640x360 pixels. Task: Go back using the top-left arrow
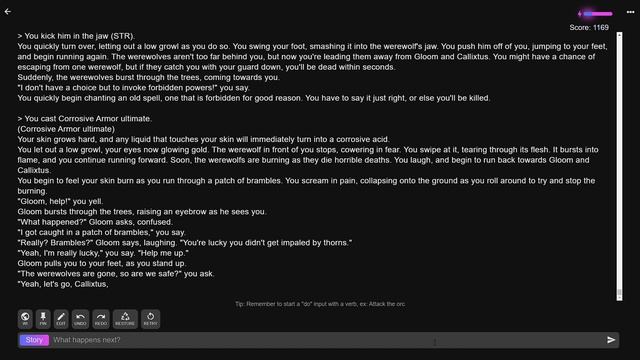pyautogui.click(x=8, y=11)
